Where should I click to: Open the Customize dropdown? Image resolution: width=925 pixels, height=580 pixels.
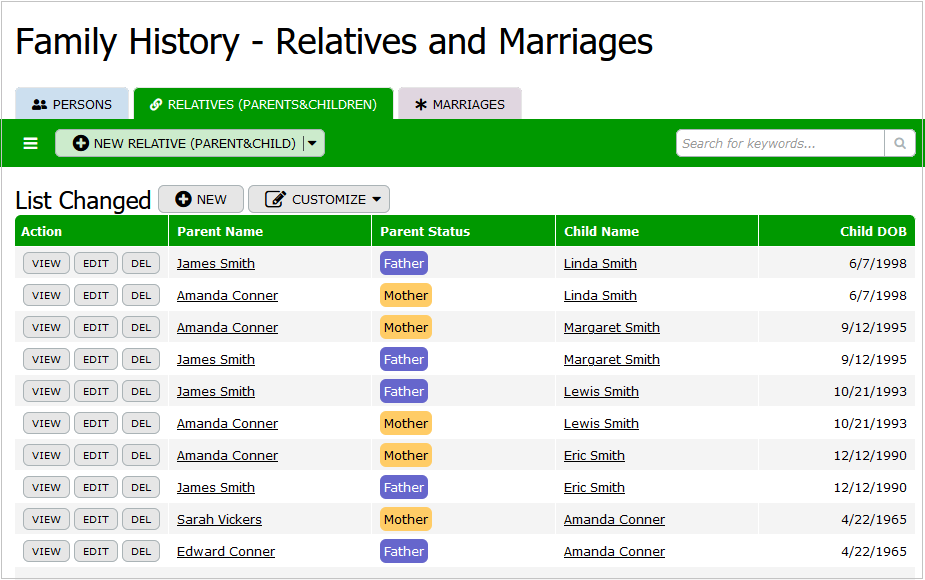[x=319, y=199]
